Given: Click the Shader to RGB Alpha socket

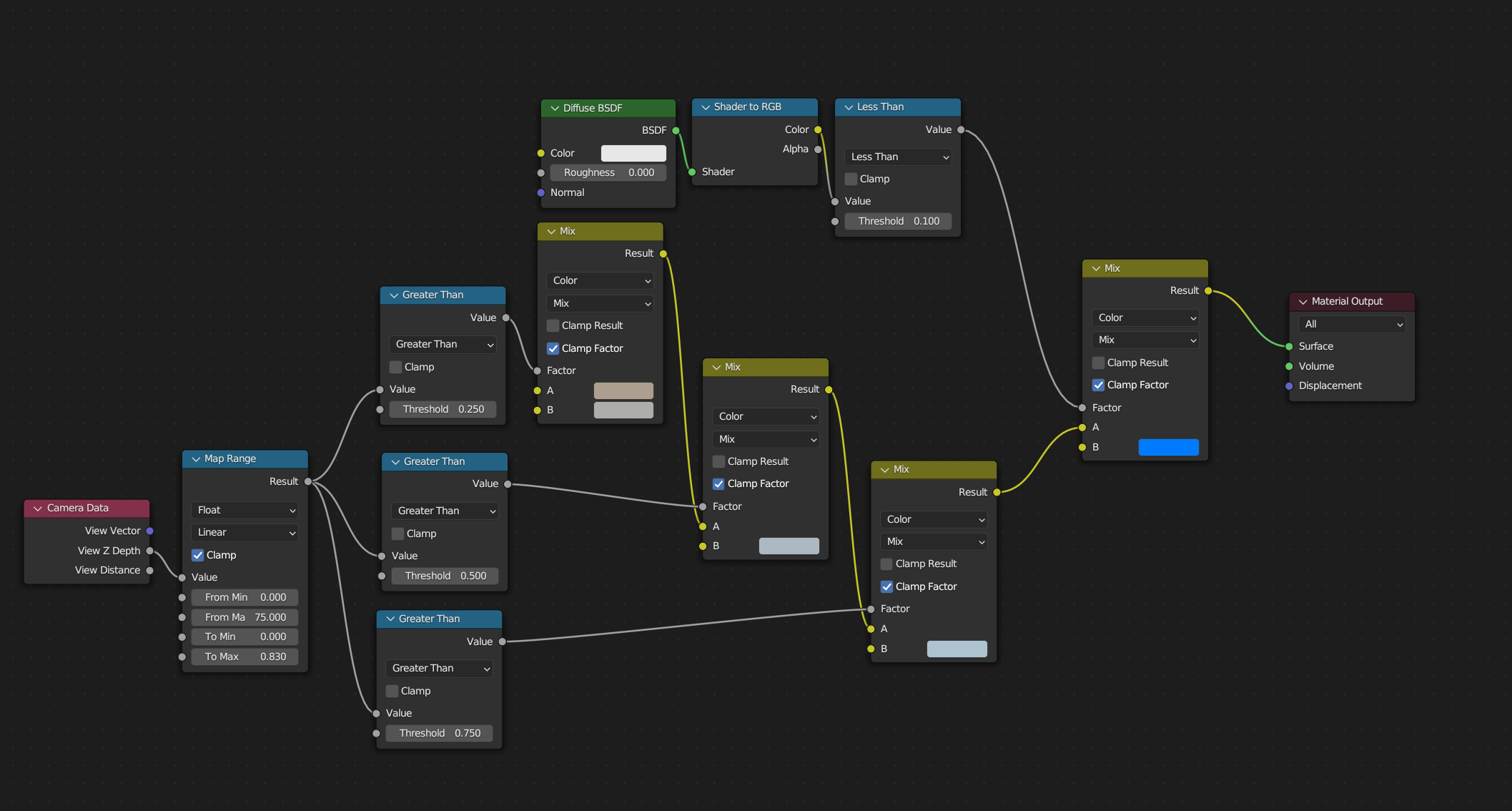Looking at the screenshot, I should 818,149.
